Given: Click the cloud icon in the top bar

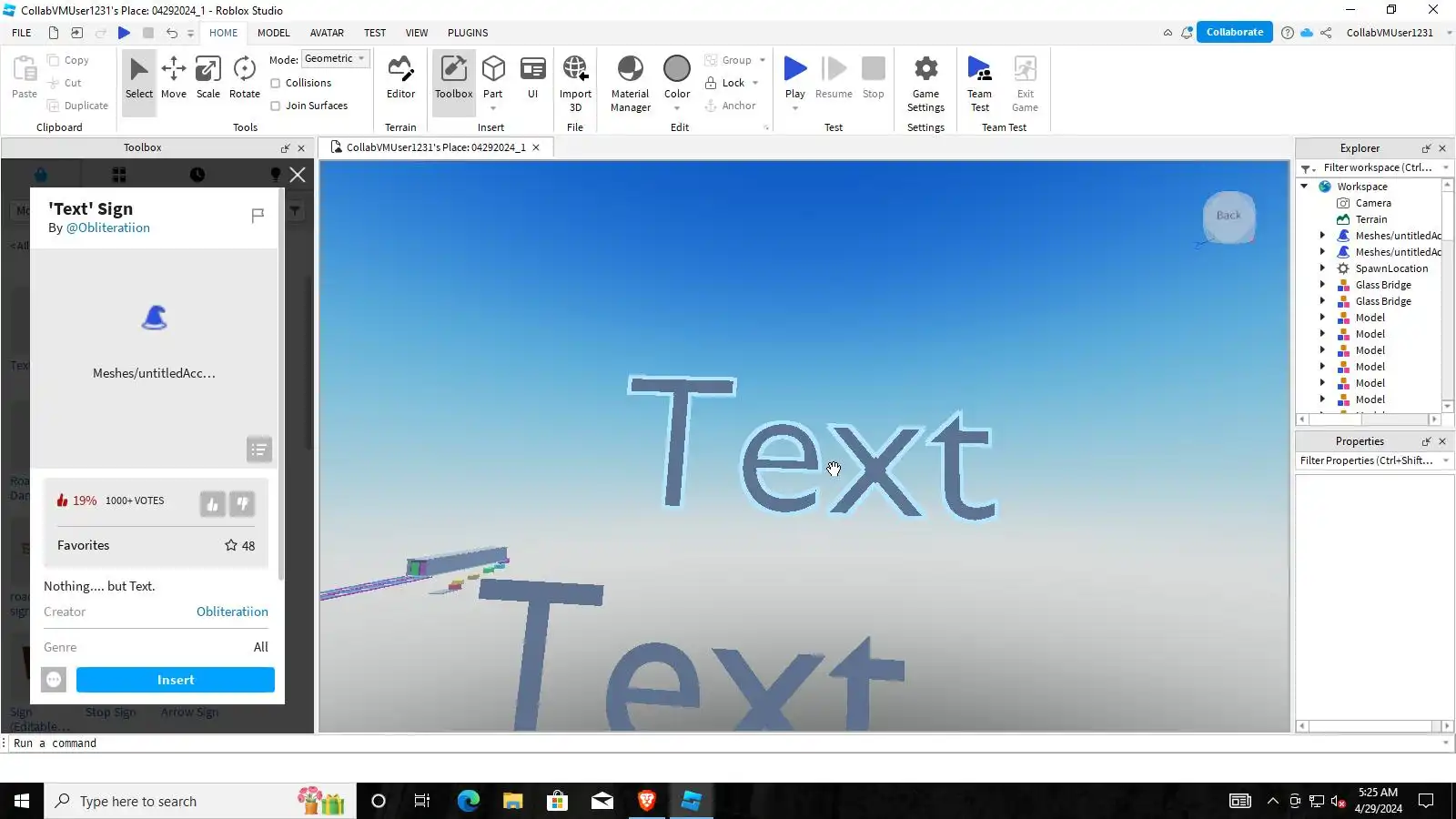Looking at the screenshot, I should (x=1307, y=33).
